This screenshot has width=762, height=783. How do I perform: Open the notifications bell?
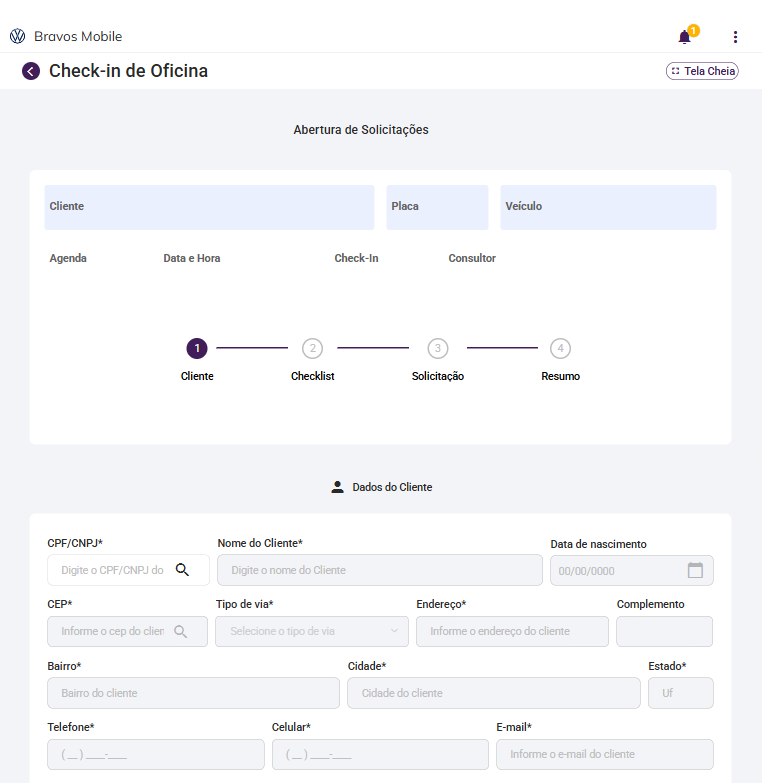tap(684, 38)
